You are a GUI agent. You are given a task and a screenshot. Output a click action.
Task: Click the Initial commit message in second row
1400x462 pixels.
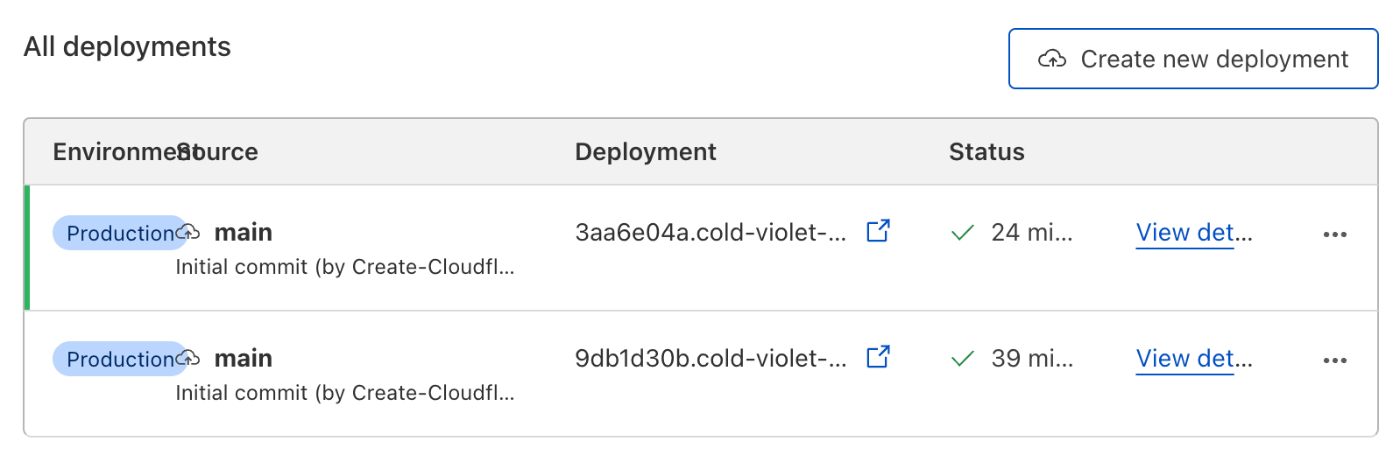(x=346, y=394)
